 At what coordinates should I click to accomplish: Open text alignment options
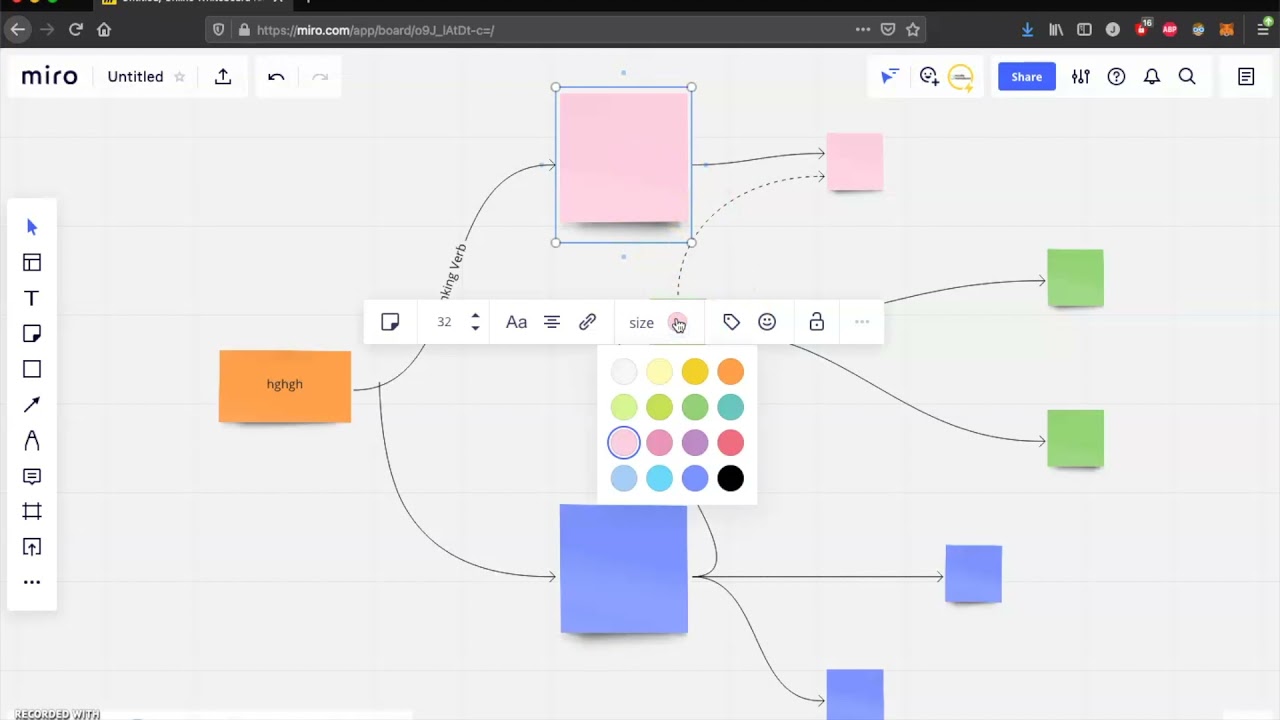pos(552,322)
